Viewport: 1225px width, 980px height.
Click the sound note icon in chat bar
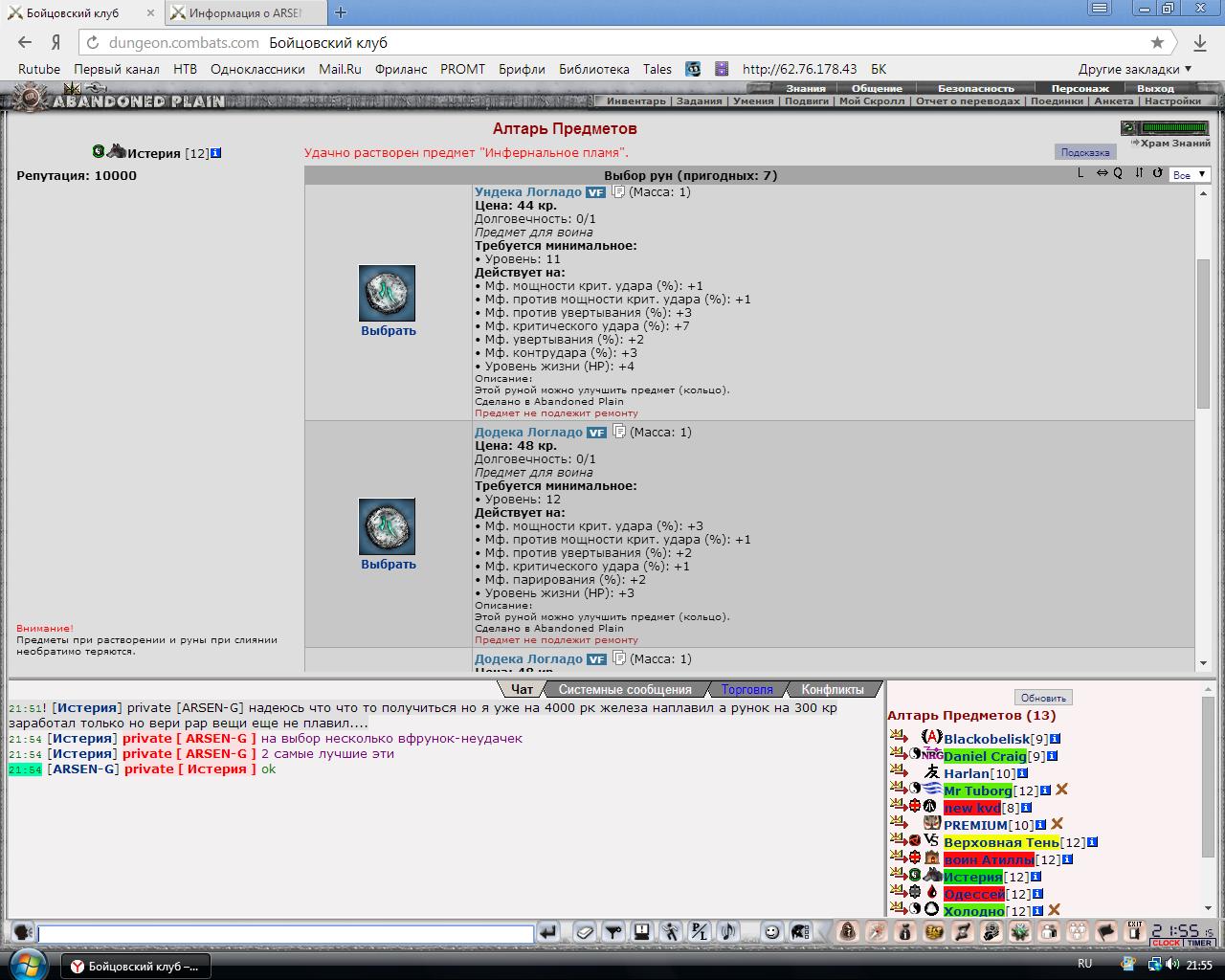[728, 932]
